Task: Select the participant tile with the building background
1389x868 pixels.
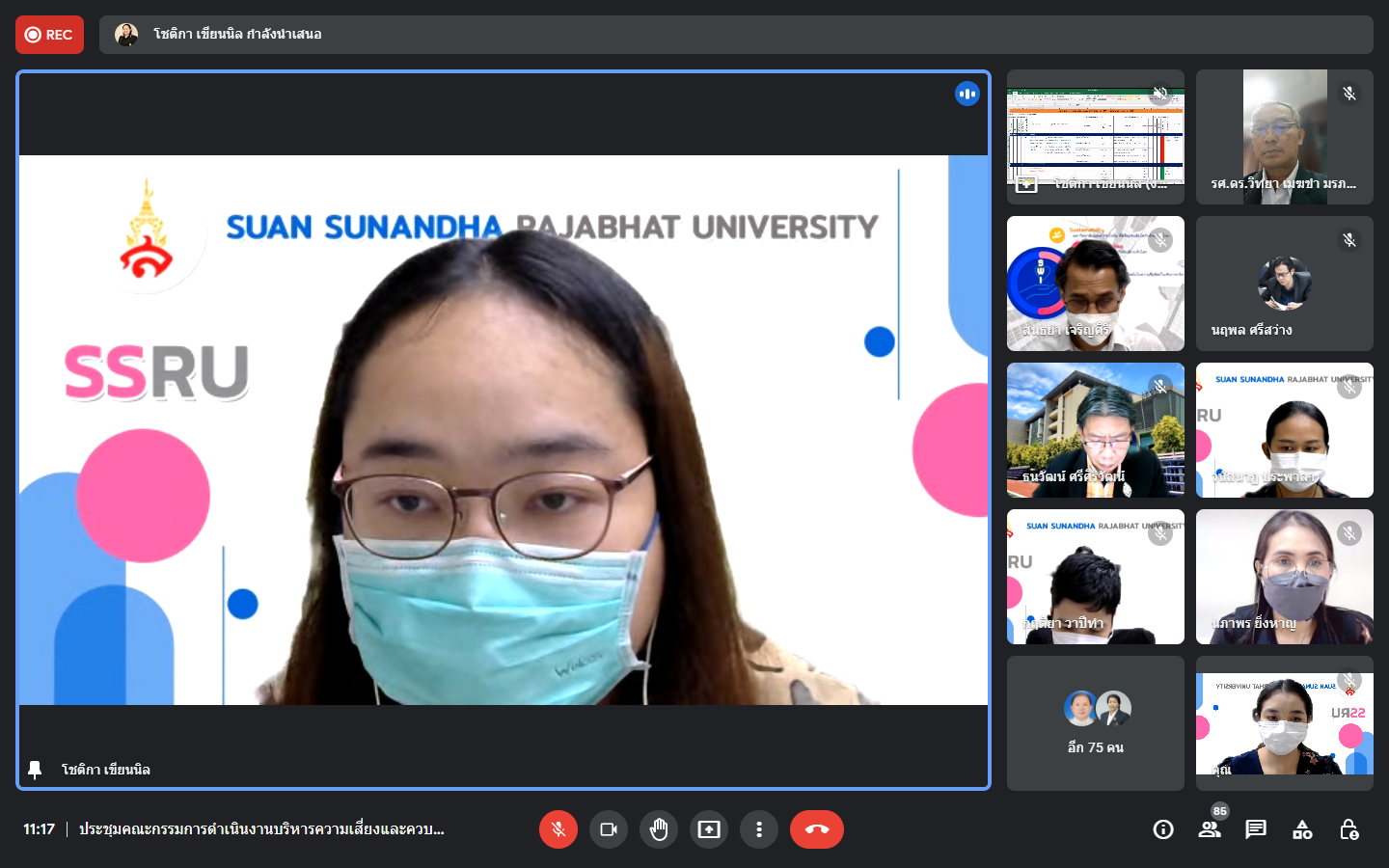Action: tap(1095, 430)
